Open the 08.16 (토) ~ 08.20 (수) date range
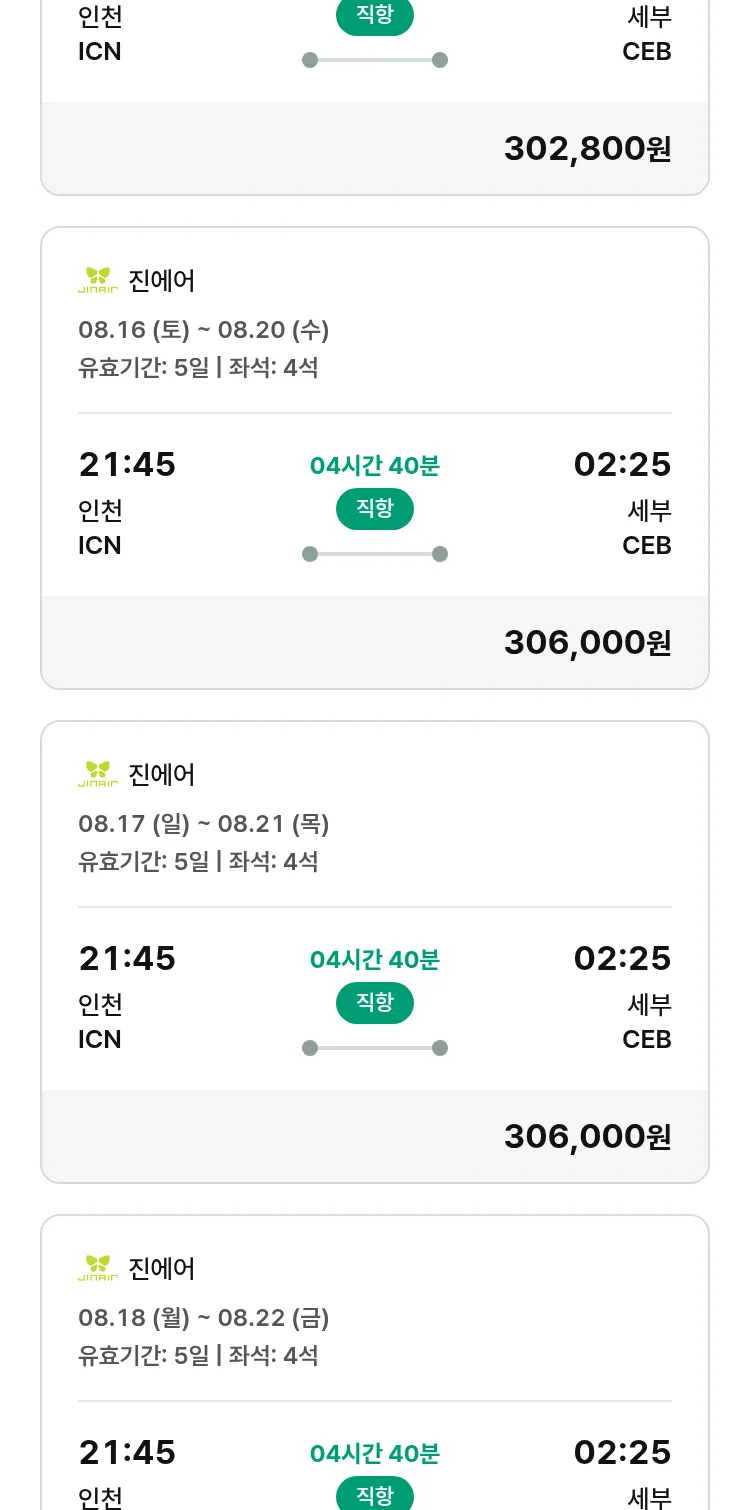Screen dimensions: 750x1510 (204, 329)
